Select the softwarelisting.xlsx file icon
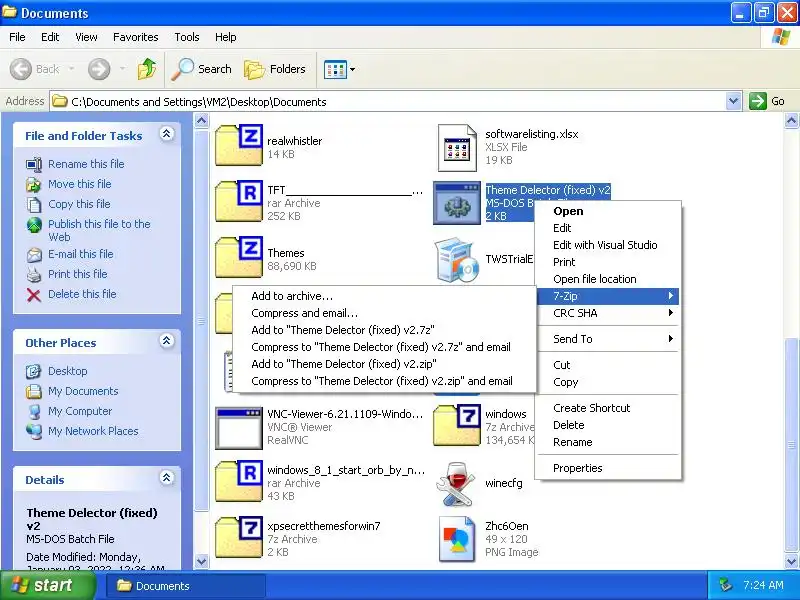The width and height of the screenshot is (800, 600). (x=457, y=147)
